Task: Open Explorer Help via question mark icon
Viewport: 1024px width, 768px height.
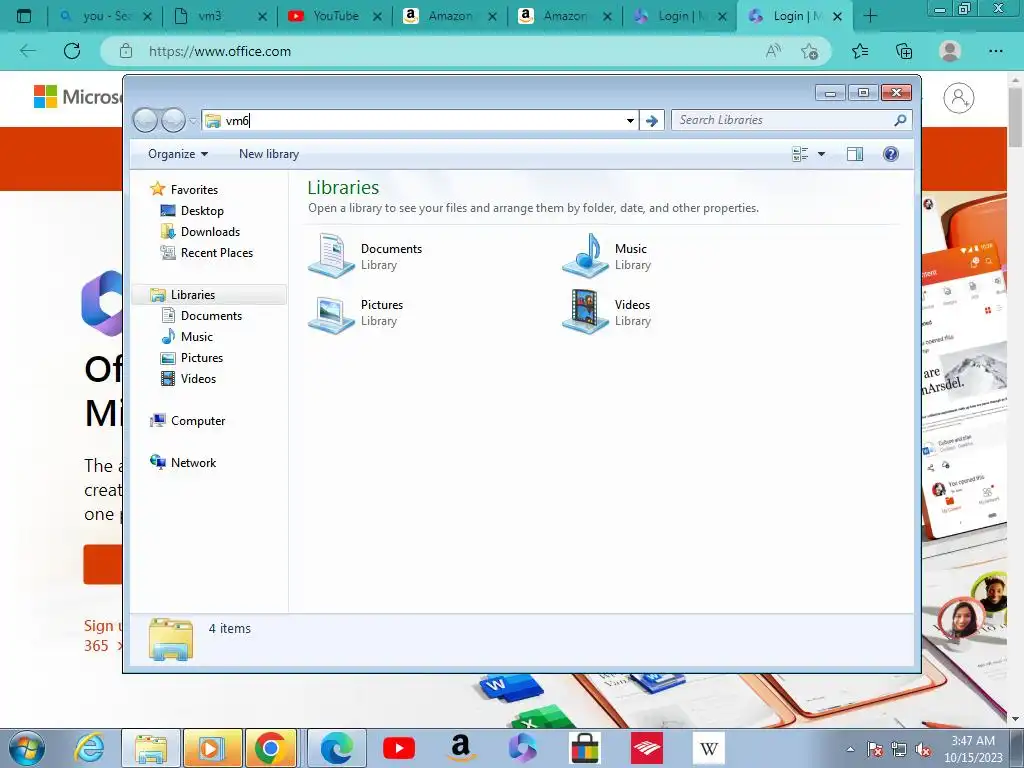Action: click(890, 154)
